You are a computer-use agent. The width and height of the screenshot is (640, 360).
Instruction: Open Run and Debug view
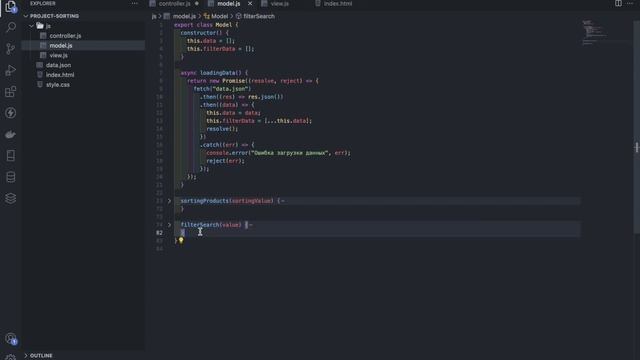[x=11, y=70]
